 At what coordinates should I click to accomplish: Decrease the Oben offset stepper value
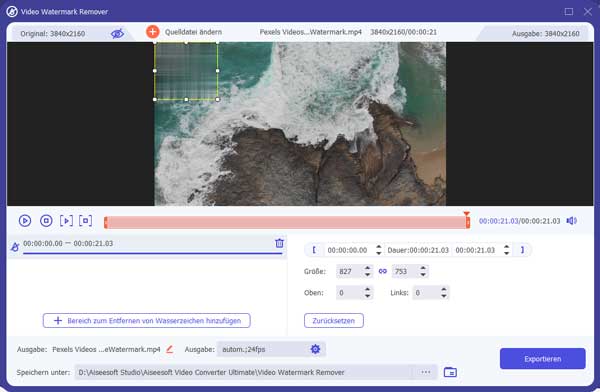click(367, 296)
